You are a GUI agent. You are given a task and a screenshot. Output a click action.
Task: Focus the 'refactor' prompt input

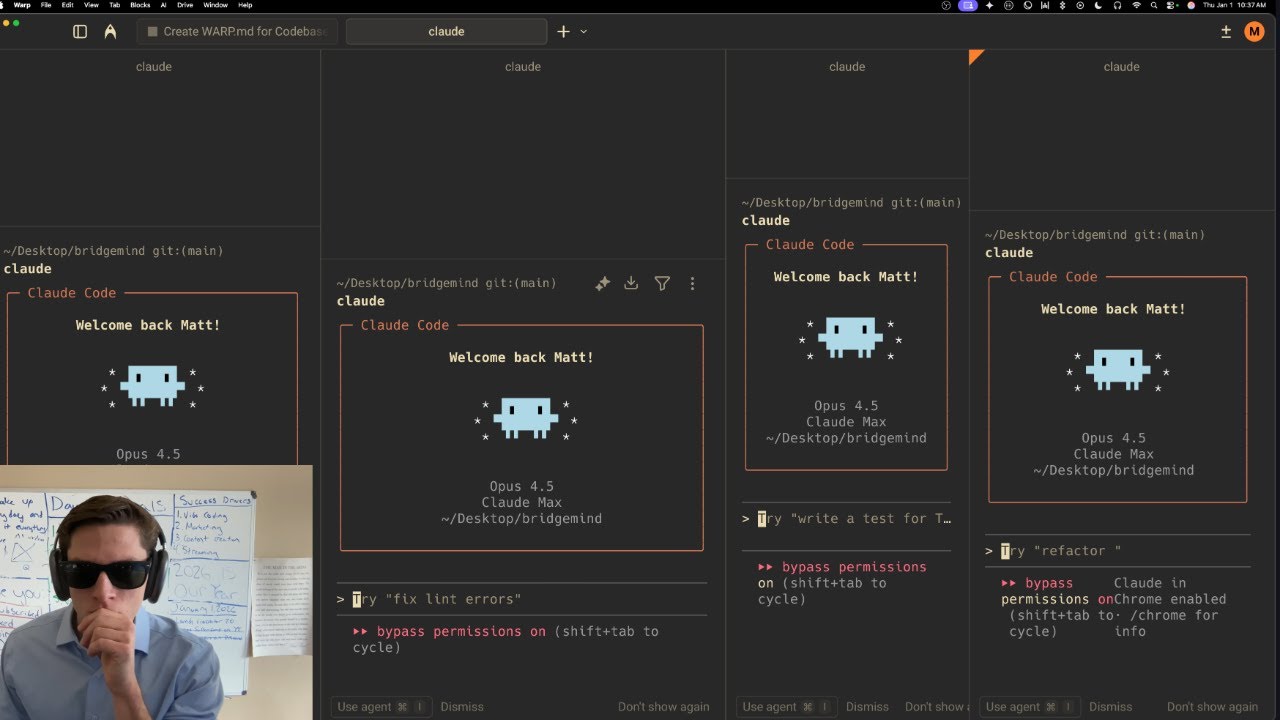coord(1117,551)
